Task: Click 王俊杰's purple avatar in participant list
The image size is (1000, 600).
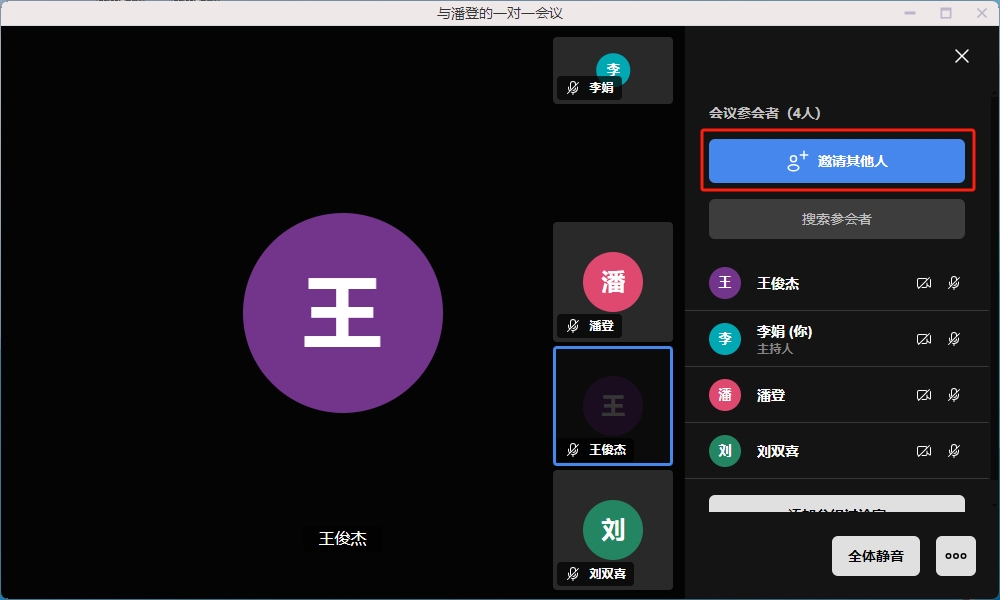Action: [725, 283]
